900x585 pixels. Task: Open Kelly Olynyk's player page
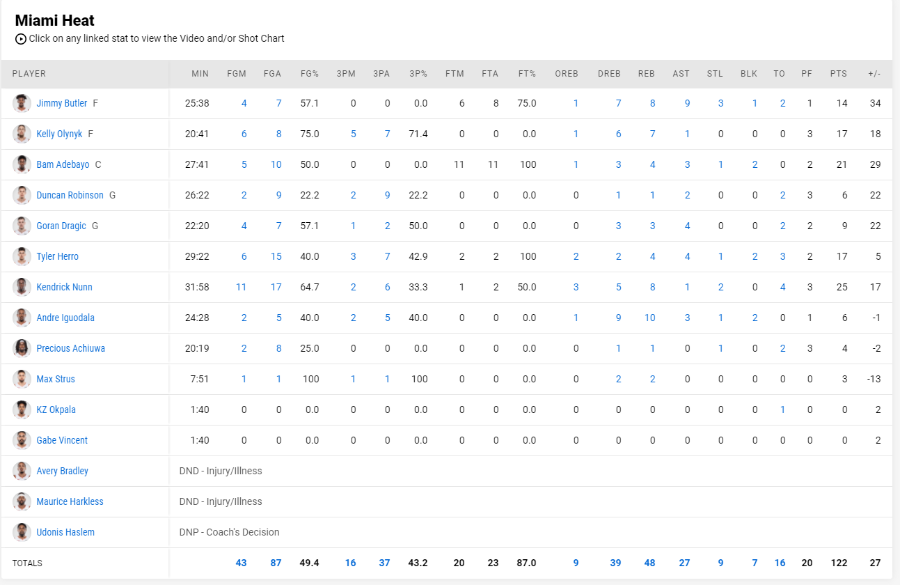[59, 134]
